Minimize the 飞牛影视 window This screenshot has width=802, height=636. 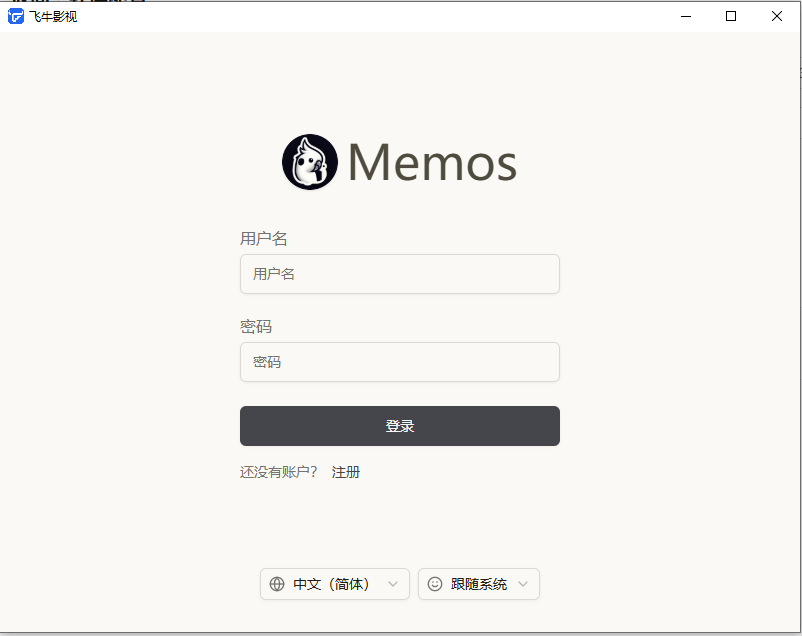[x=686, y=16]
